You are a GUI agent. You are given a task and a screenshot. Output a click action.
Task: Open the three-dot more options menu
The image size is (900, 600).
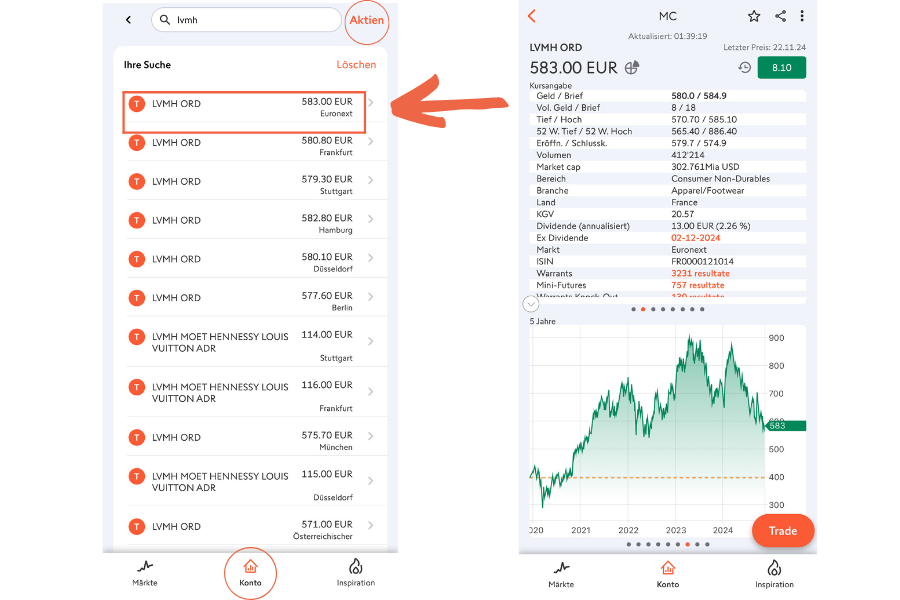tap(802, 16)
